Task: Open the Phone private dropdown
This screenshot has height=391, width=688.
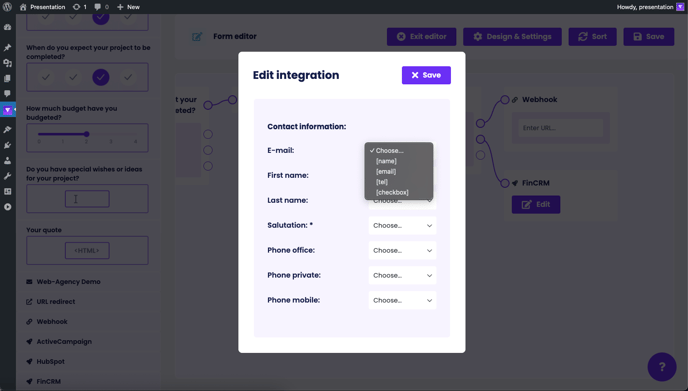Action: 402,276
